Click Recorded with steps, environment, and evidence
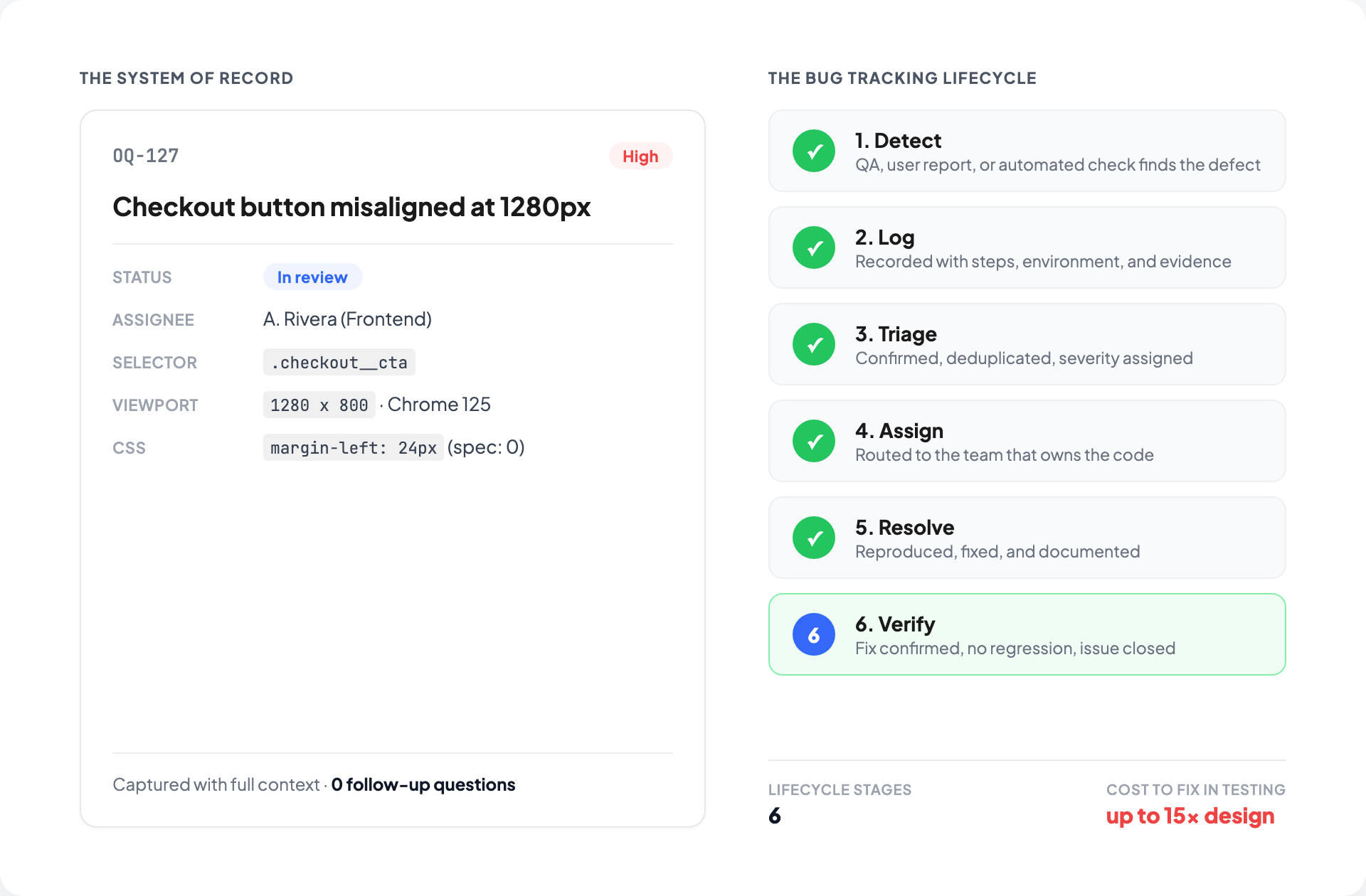The width and height of the screenshot is (1366, 896). coord(1043,262)
